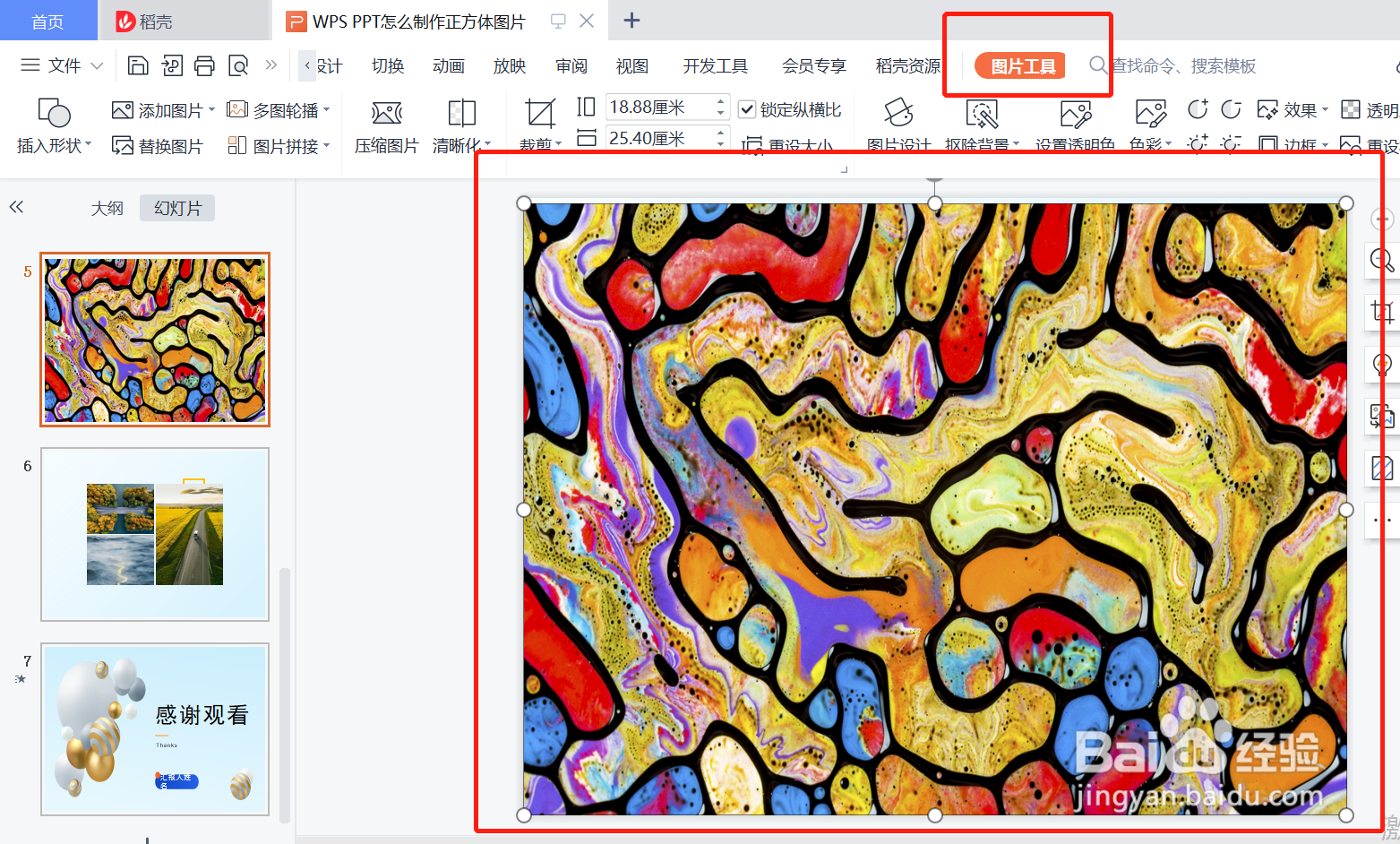Viewport: 1400px width, 844px height.
Task: Click 替换图片 button
Action: pos(158,145)
